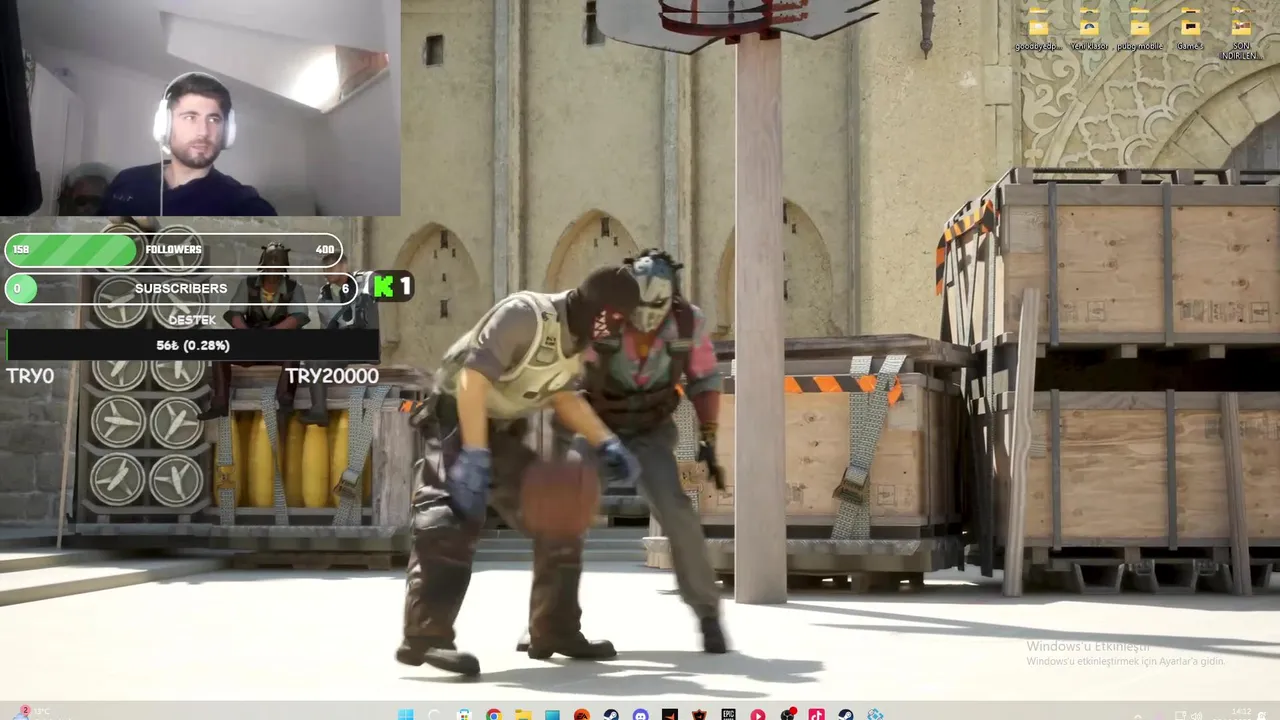Open the Windows Start menu
This screenshot has height=720, width=1280.
click(x=406, y=715)
